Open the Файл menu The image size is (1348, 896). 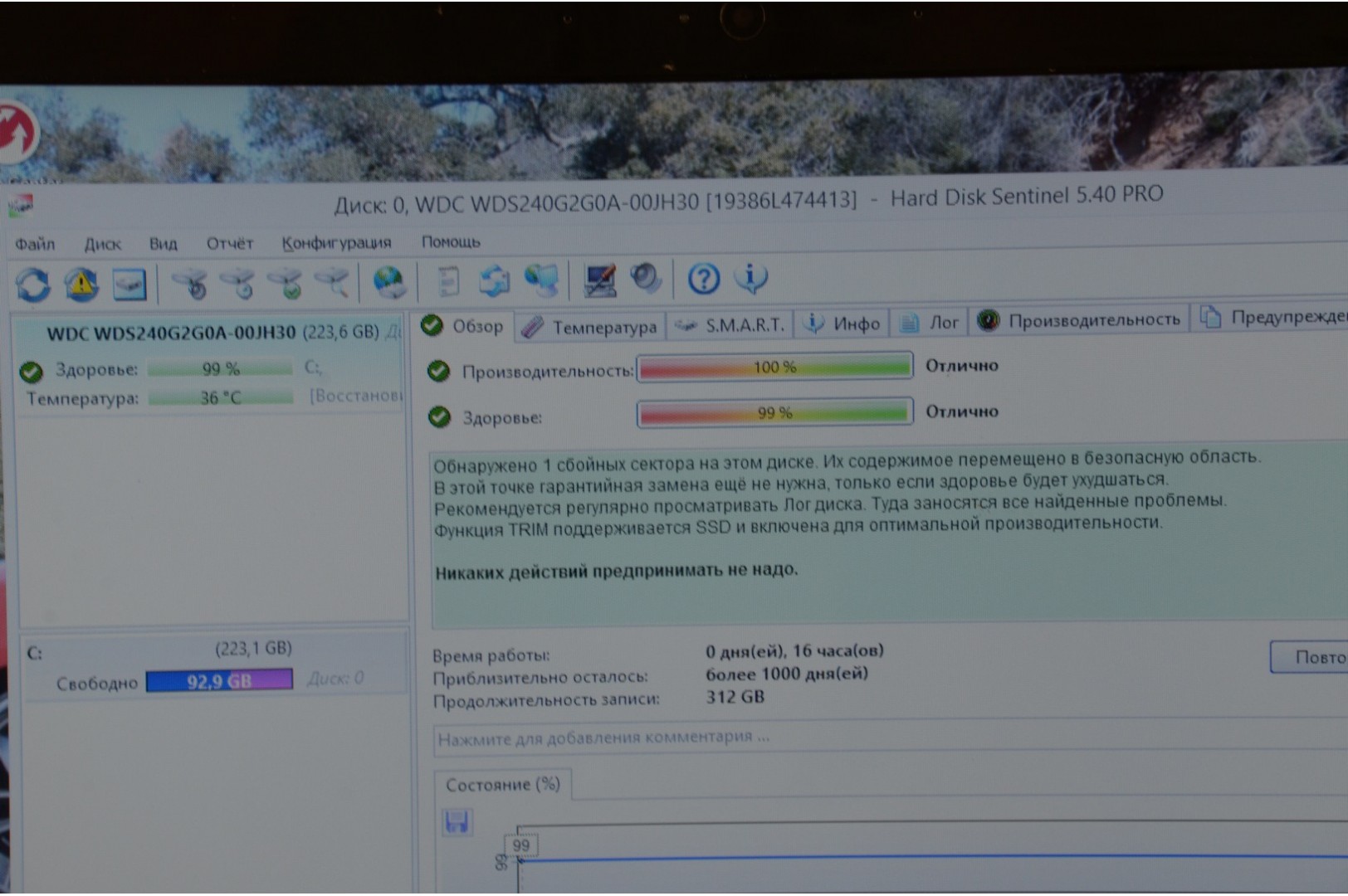(35, 244)
